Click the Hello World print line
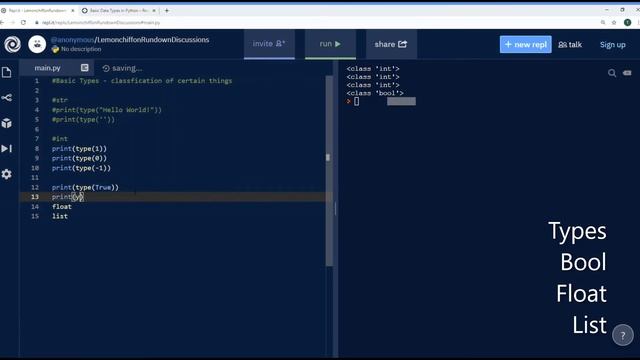This screenshot has width=640, height=360. point(107,110)
